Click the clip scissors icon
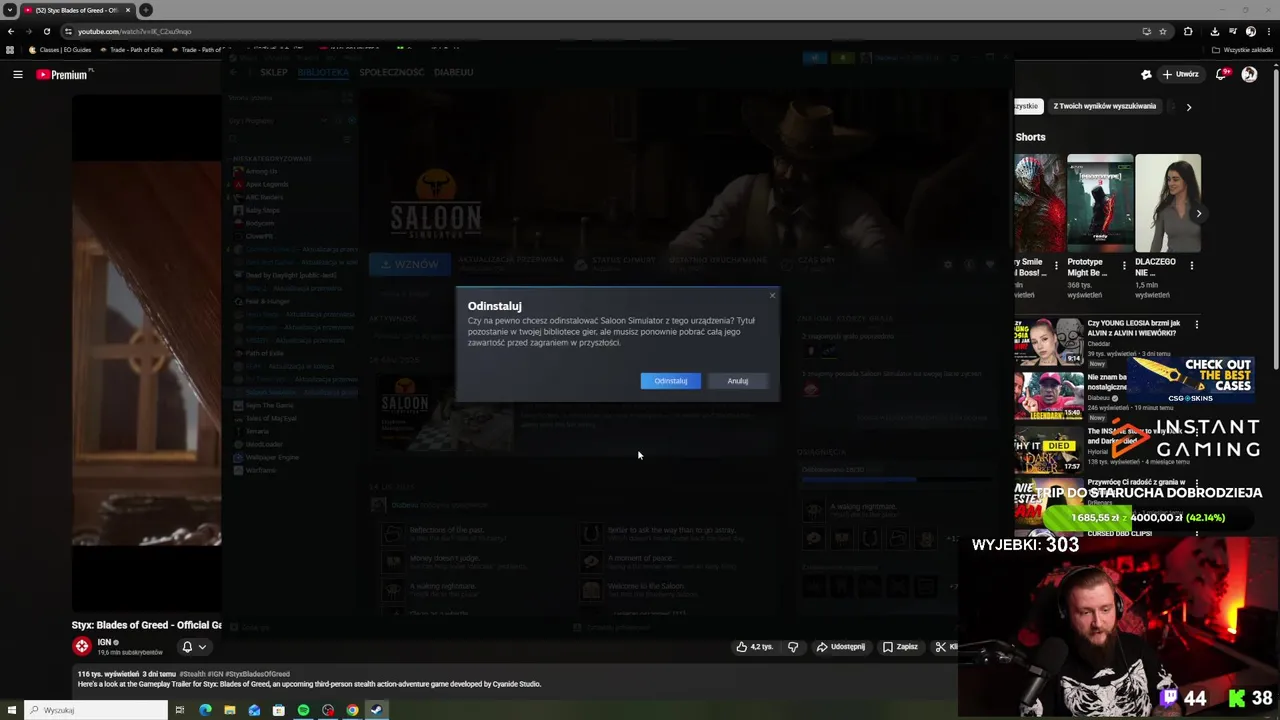 [941, 647]
